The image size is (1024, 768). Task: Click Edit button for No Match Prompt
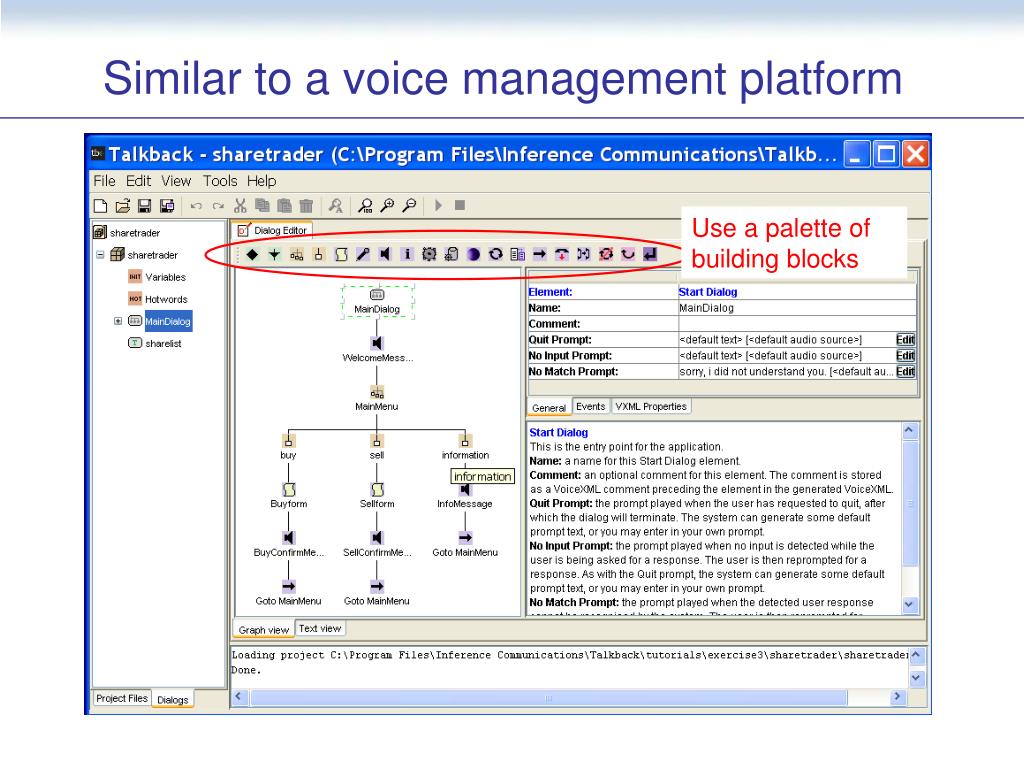(x=905, y=372)
